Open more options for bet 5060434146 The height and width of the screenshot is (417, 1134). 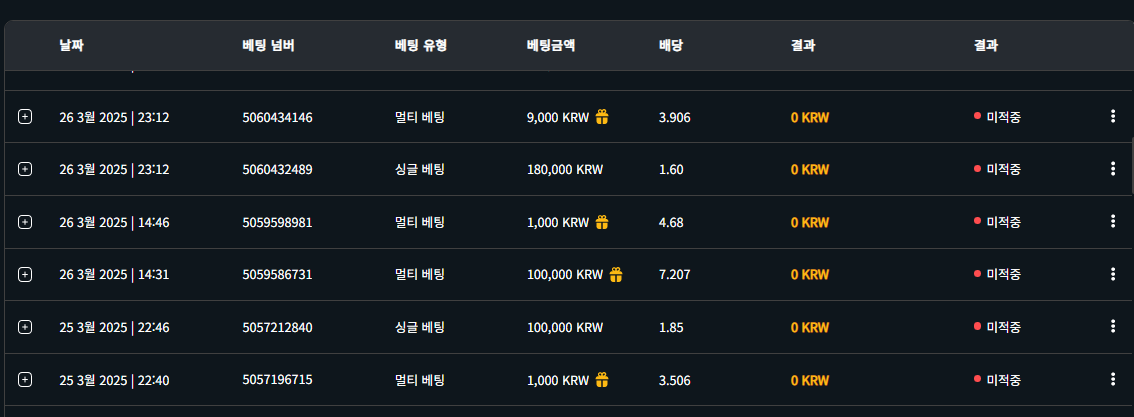pos(1112,117)
